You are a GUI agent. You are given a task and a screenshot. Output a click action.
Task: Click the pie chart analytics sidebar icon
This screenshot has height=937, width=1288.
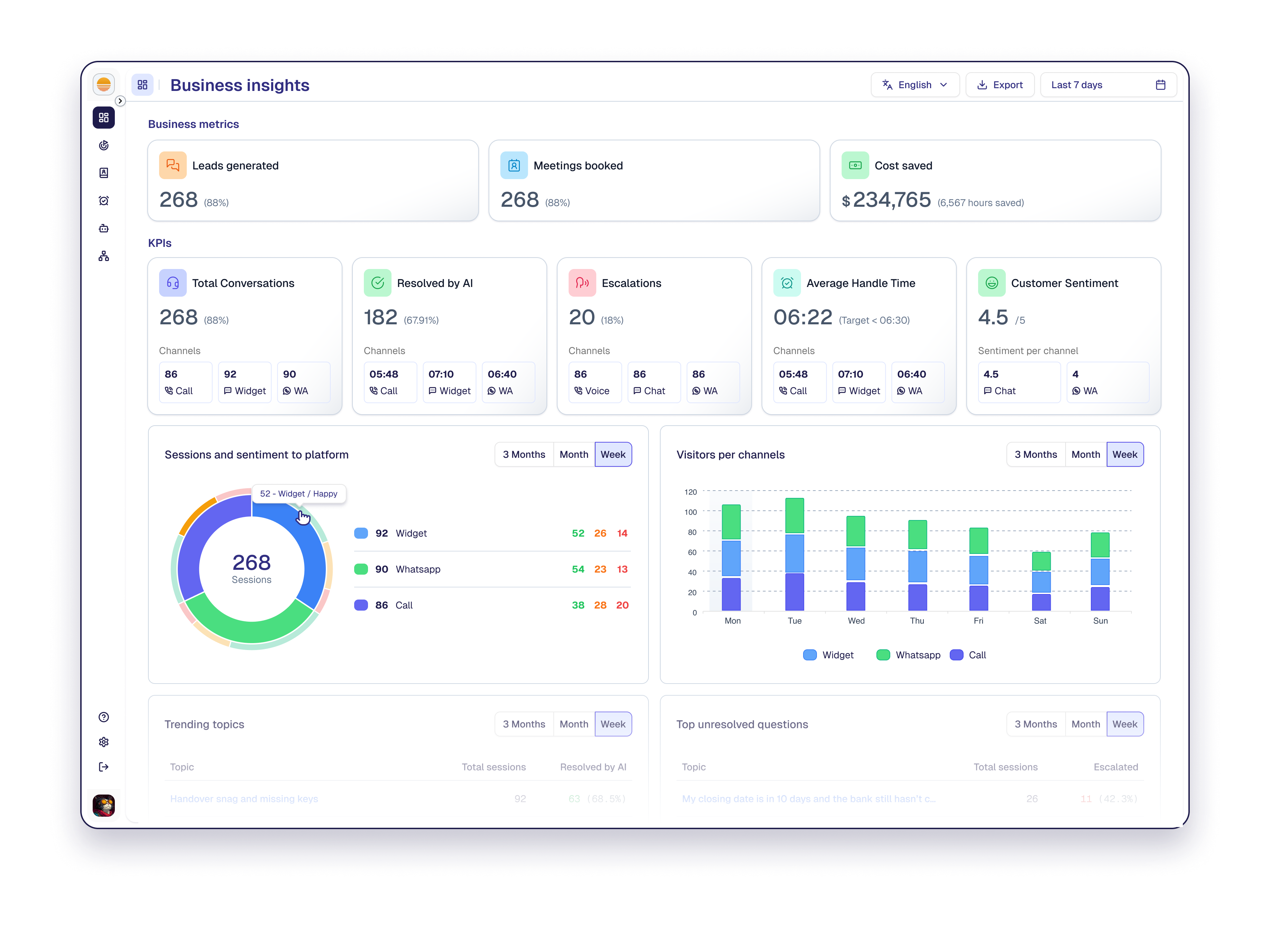coord(103,145)
